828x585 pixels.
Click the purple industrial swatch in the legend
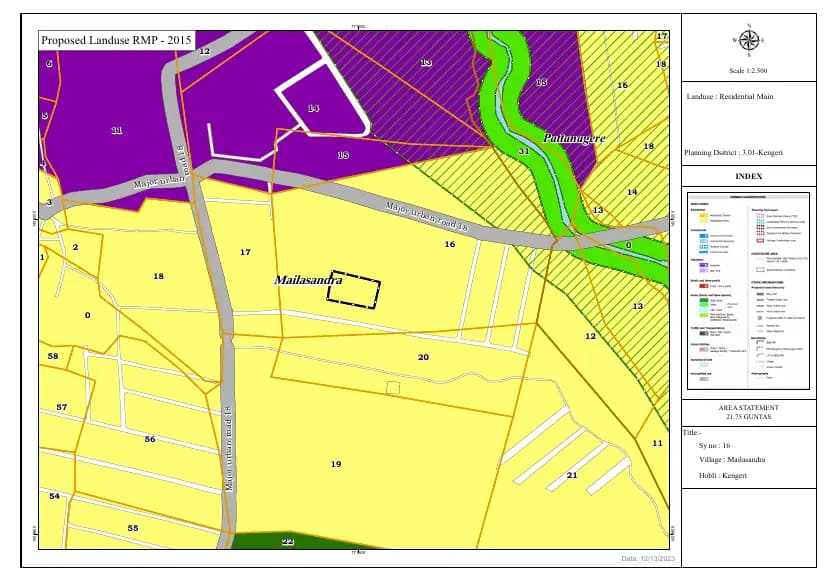[x=704, y=265]
